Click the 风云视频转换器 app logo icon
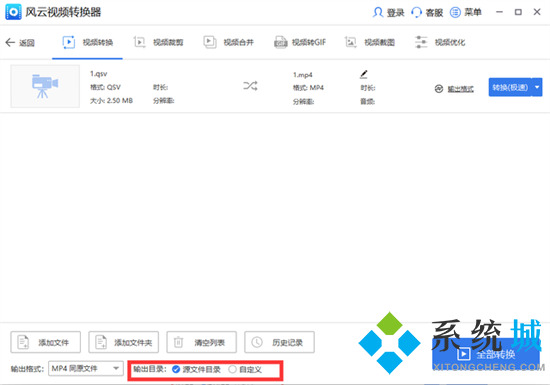This screenshot has height=385, width=550. click(x=13, y=12)
